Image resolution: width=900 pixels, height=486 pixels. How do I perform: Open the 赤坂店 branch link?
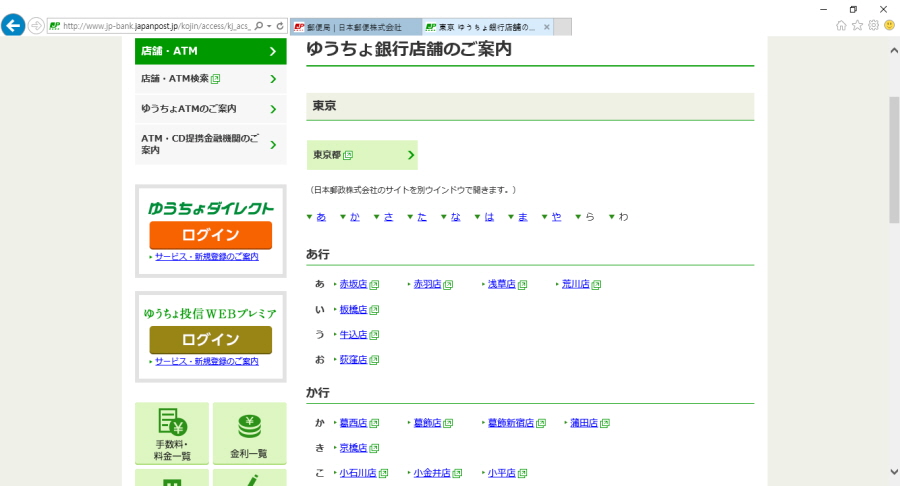coord(353,284)
